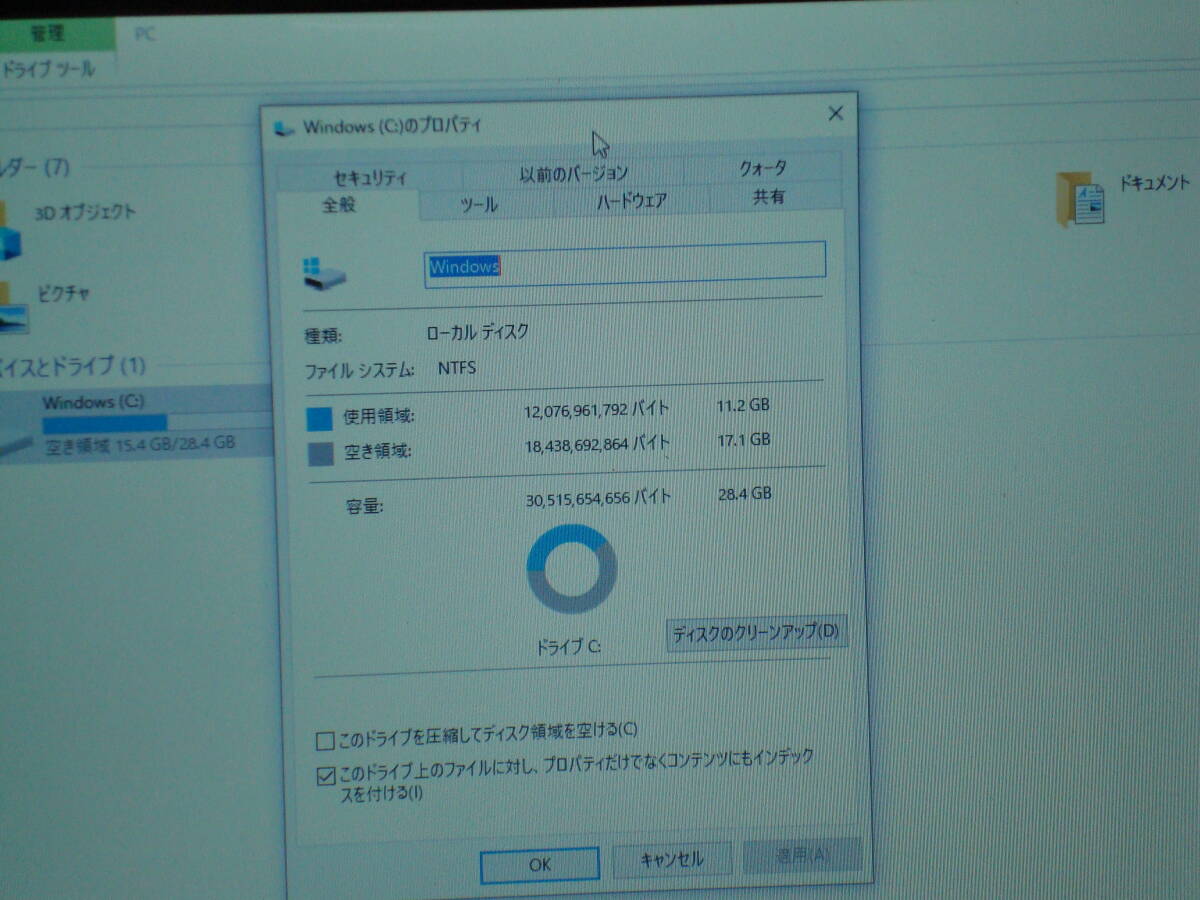Switch to the 共有 tab
1200x900 pixels.
tap(768, 197)
